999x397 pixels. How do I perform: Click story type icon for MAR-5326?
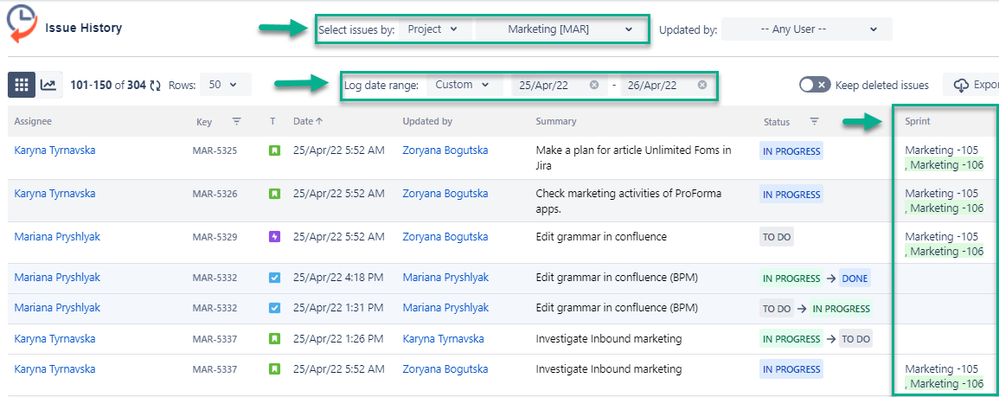(274, 194)
